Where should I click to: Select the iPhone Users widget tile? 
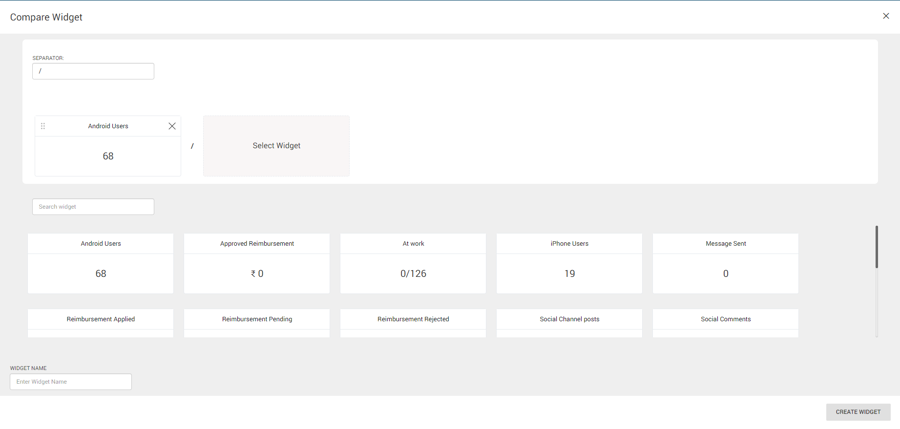569,263
